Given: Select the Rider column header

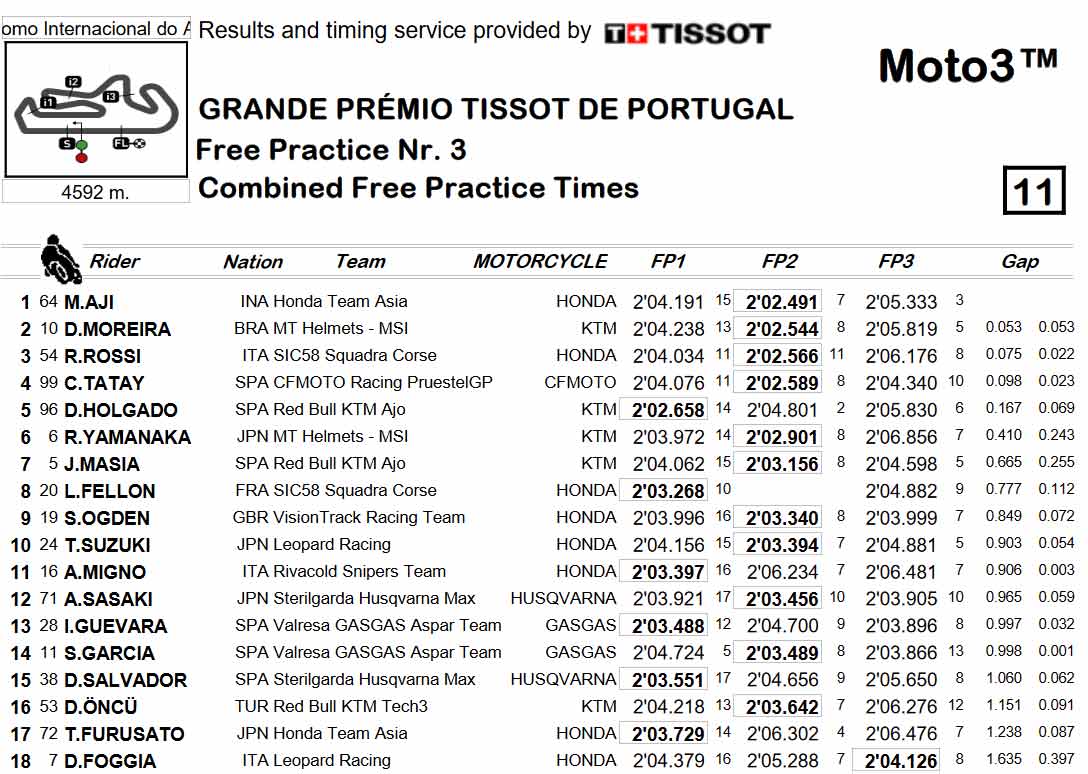Looking at the screenshot, I should (114, 261).
